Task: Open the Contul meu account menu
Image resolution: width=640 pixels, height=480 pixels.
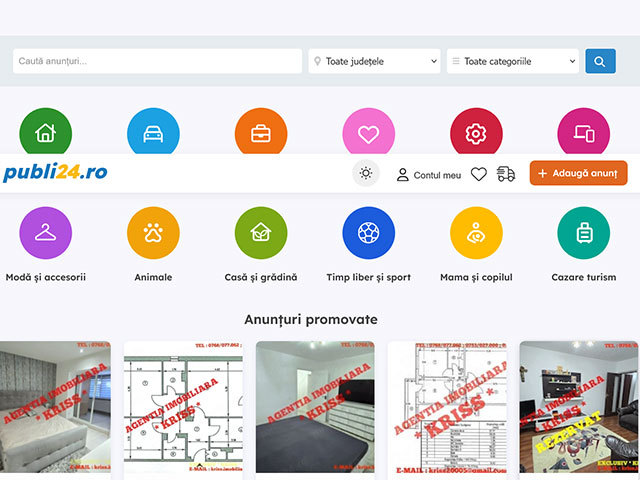Action: pyautogui.click(x=429, y=174)
